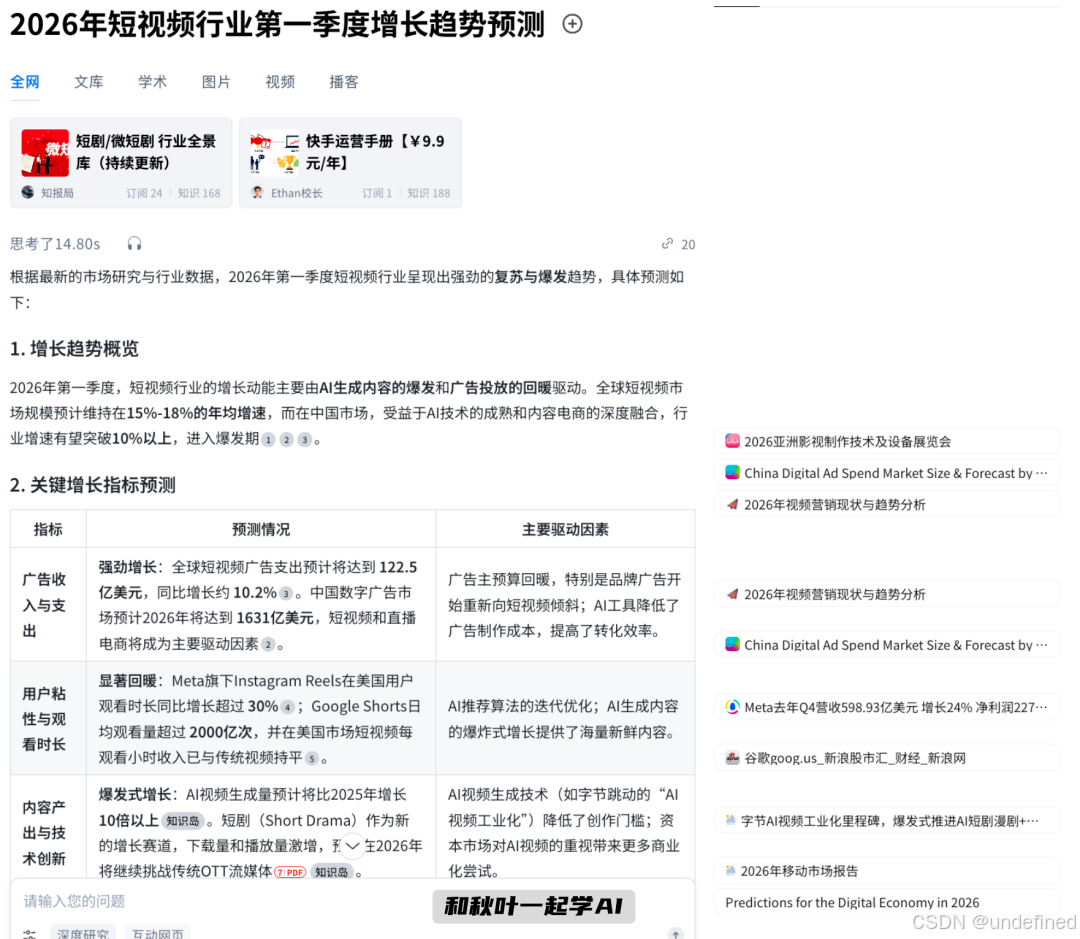Click the 谷歌goog.us 新浪股市汇 source icon
Screen dimensions: 1080x939
(x=732, y=758)
